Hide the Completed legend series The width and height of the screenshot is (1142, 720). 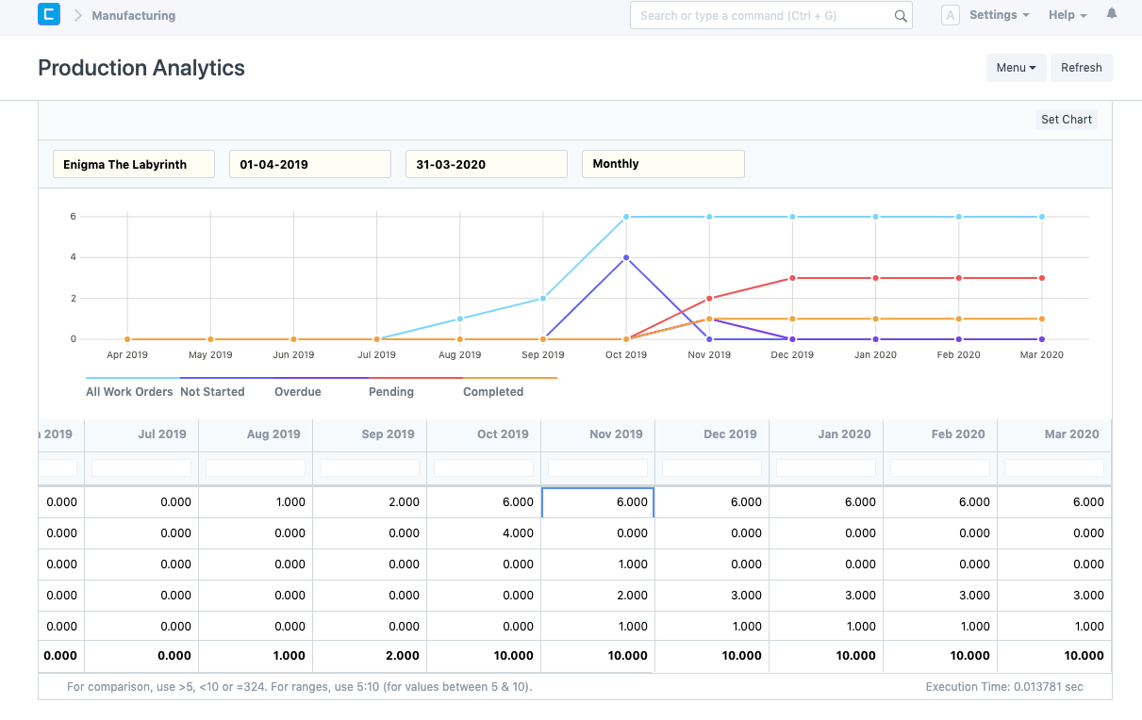(493, 392)
